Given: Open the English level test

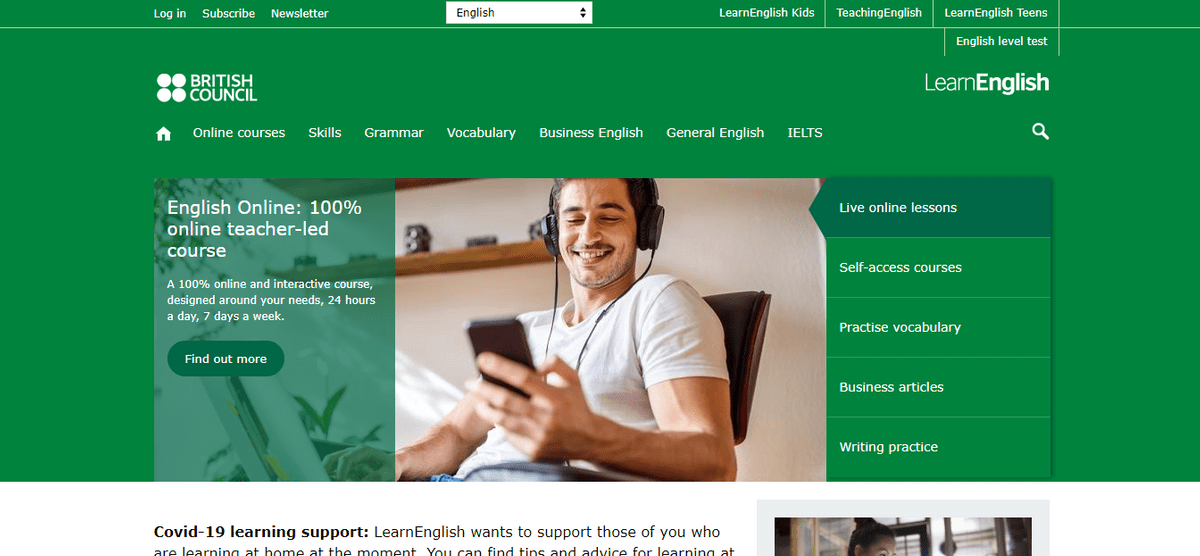Looking at the screenshot, I should 1001,41.
